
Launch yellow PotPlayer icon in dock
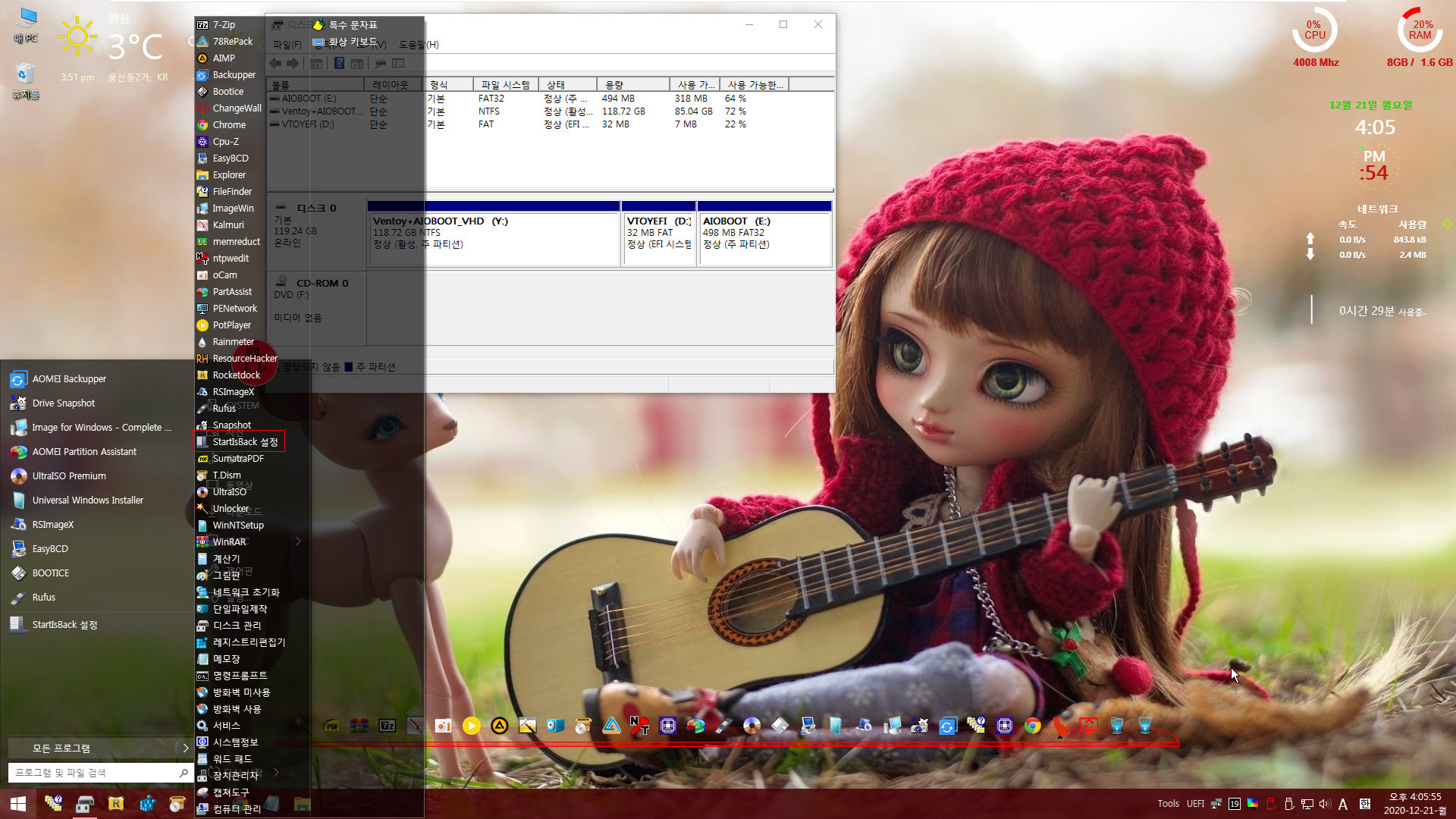(471, 726)
